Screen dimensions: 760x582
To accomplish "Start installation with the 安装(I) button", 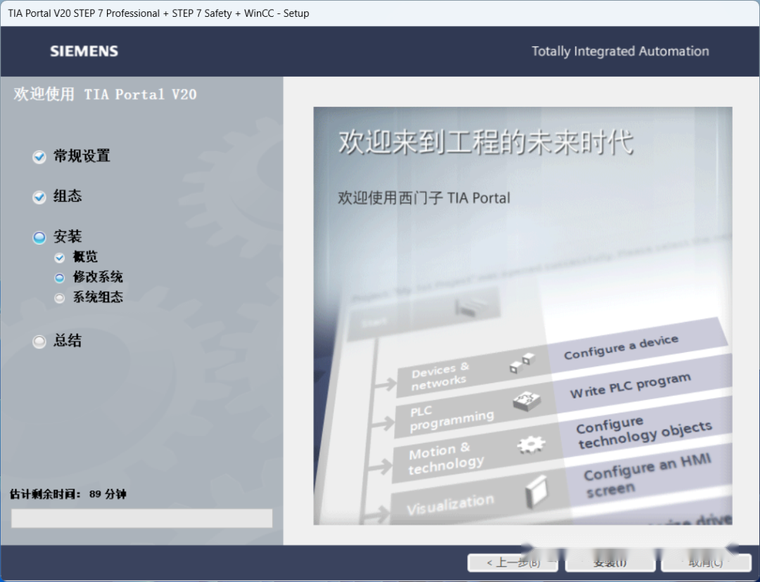I will (610, 563).
